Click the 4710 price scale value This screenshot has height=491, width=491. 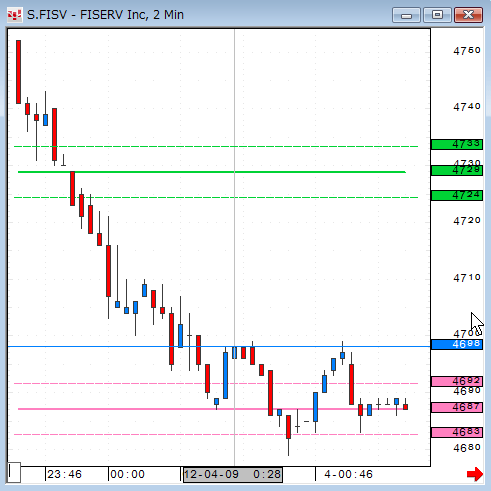467,278
